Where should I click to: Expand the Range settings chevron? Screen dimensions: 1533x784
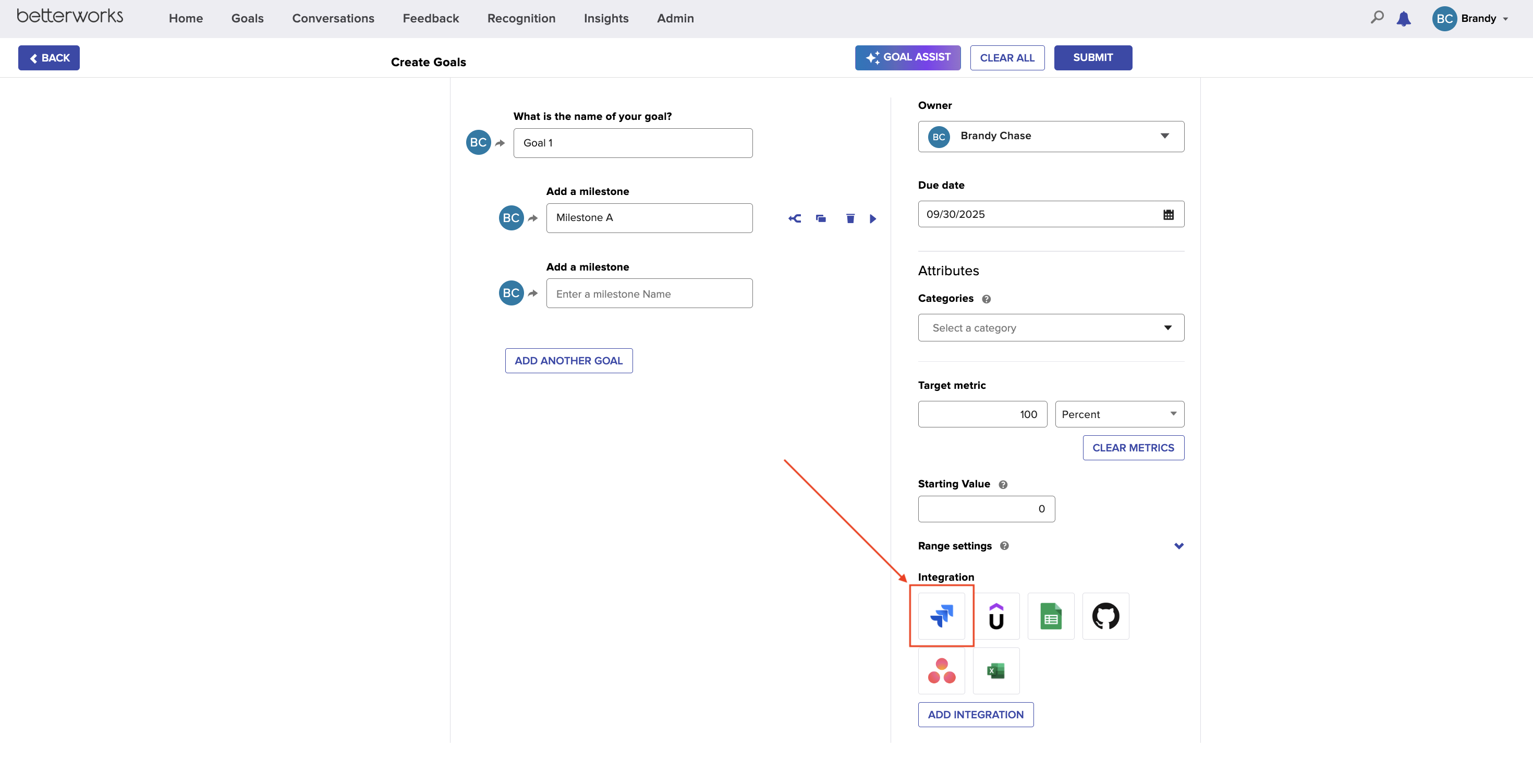click(x=1178, y=545)
